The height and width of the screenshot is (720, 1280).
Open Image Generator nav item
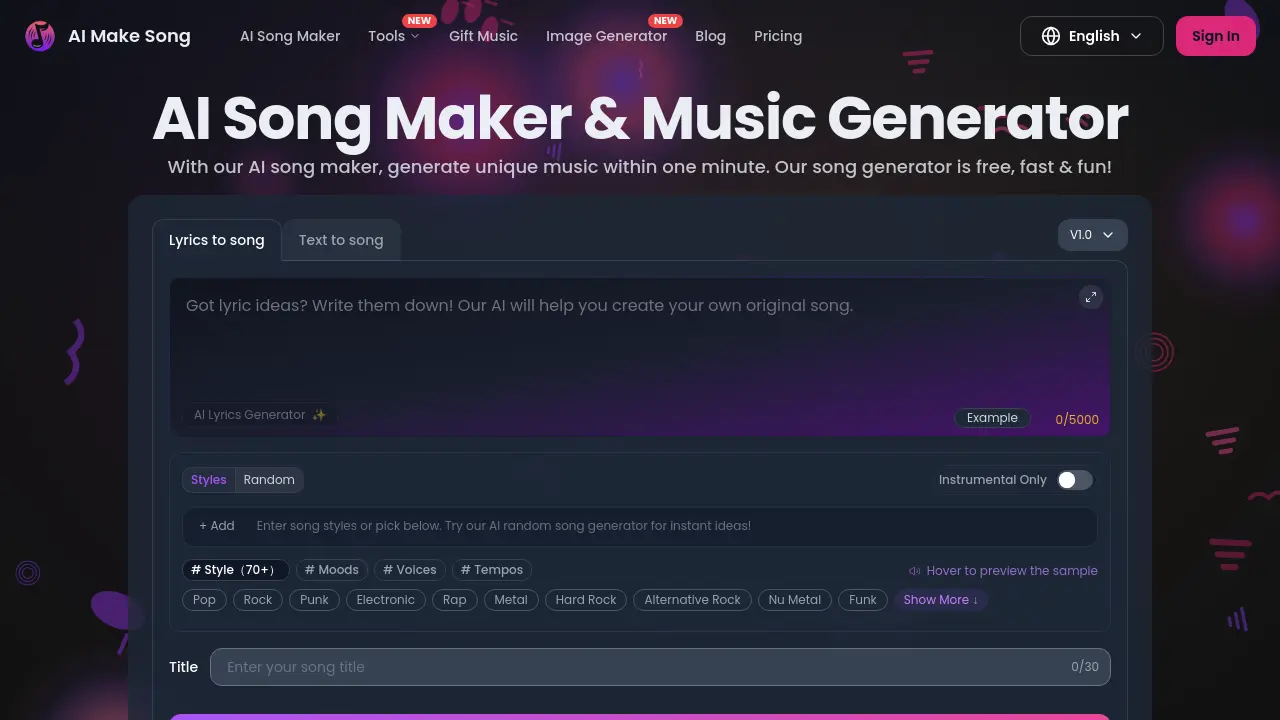(x=606, y=36)
